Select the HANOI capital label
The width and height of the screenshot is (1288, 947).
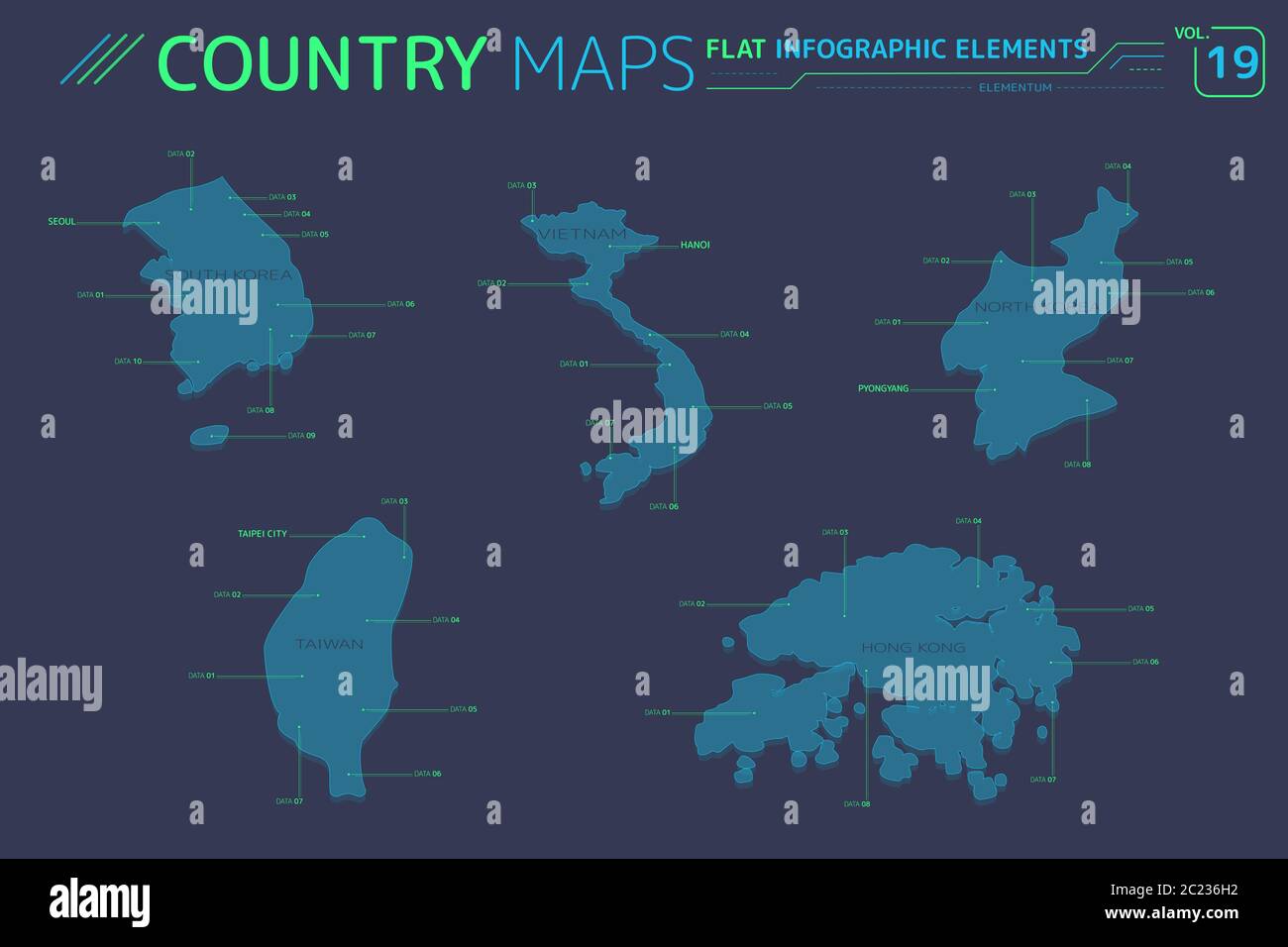click(696, 245)
